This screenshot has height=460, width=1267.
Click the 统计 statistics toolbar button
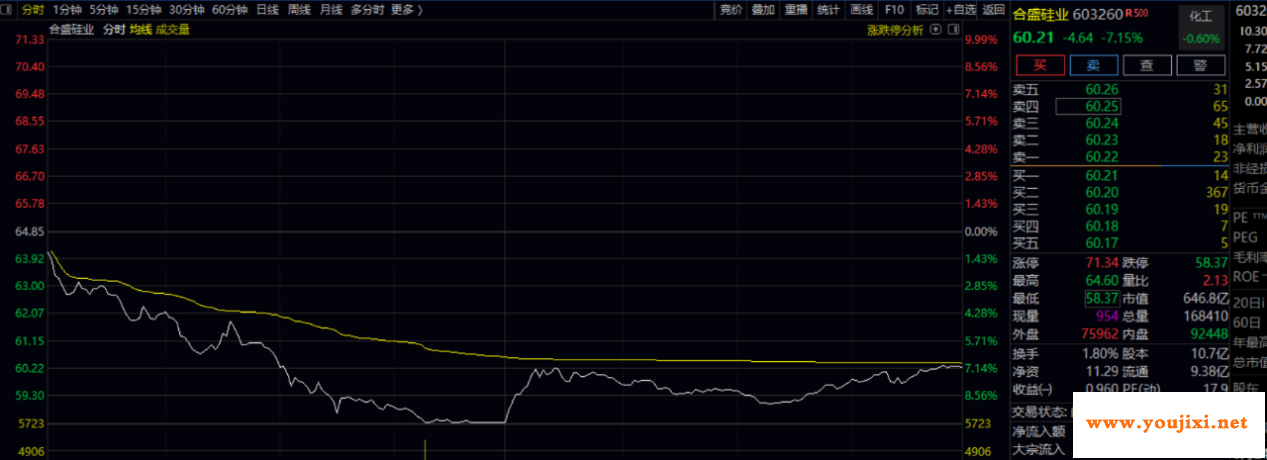point(828,9)
